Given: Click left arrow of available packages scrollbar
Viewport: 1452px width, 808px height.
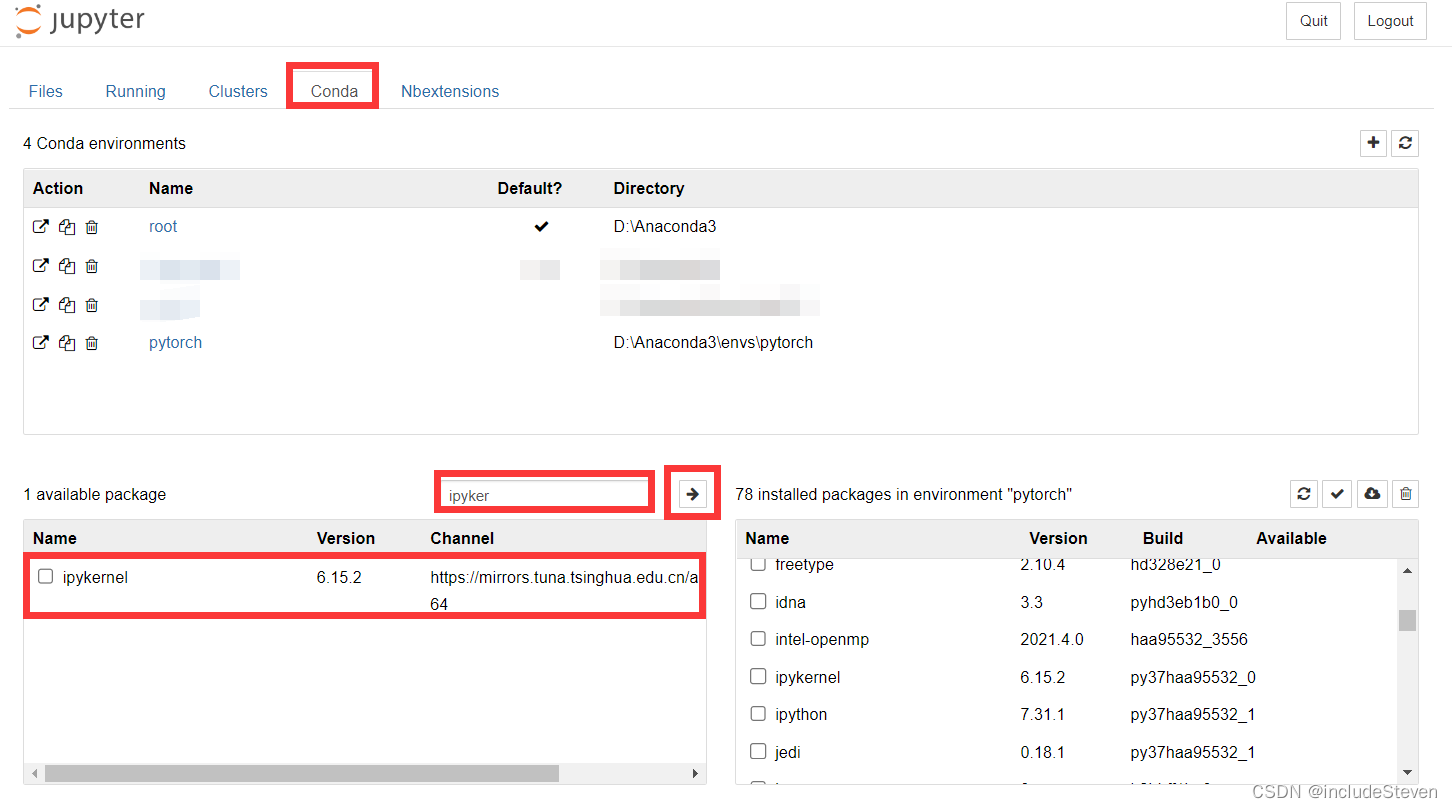Looking at the screenshot, I should pyautogui.click(x=34, y=774).
